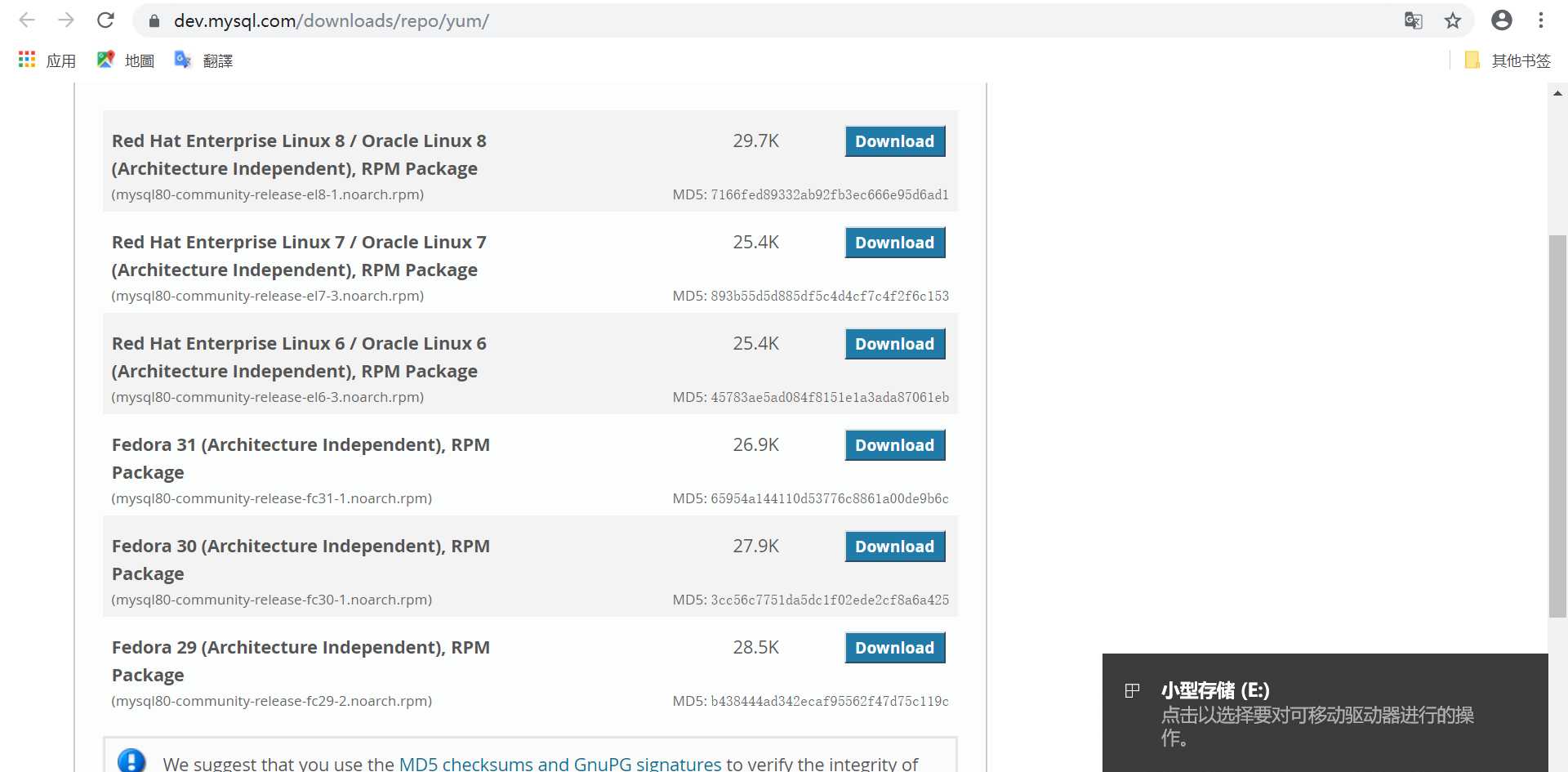Screen dimensions: 1568x772
Task: Click the Fedora 31 package title
Action: point(301,458)
